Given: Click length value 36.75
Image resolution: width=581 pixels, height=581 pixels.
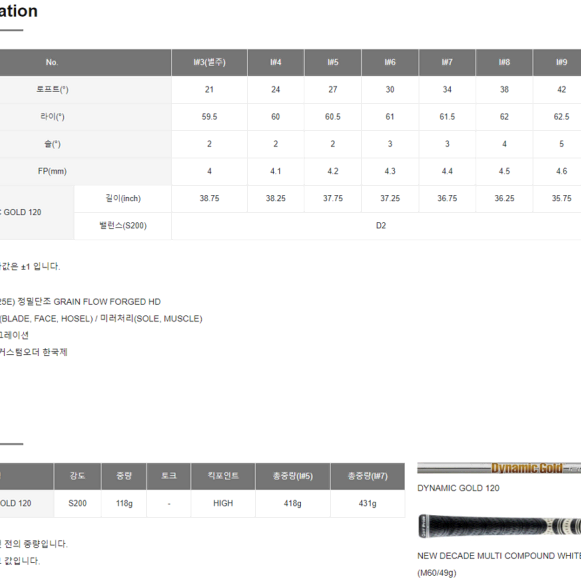Looking at the screenshot, I should click(x=447, y=198).
